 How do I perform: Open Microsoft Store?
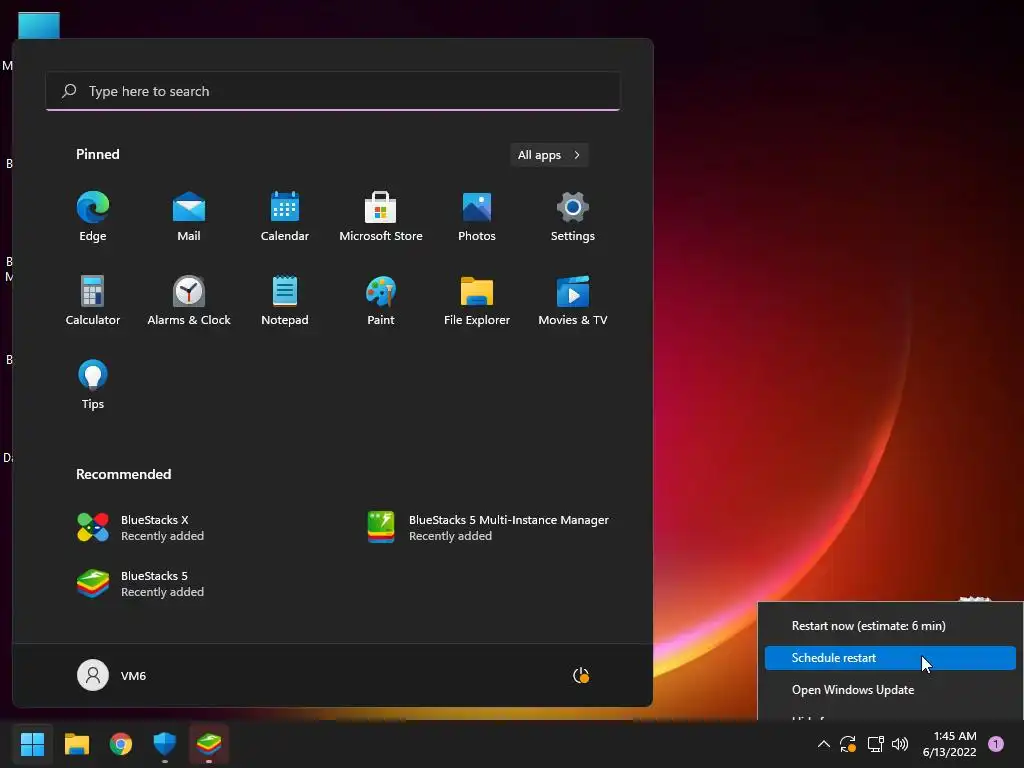[x=381, y=217]
